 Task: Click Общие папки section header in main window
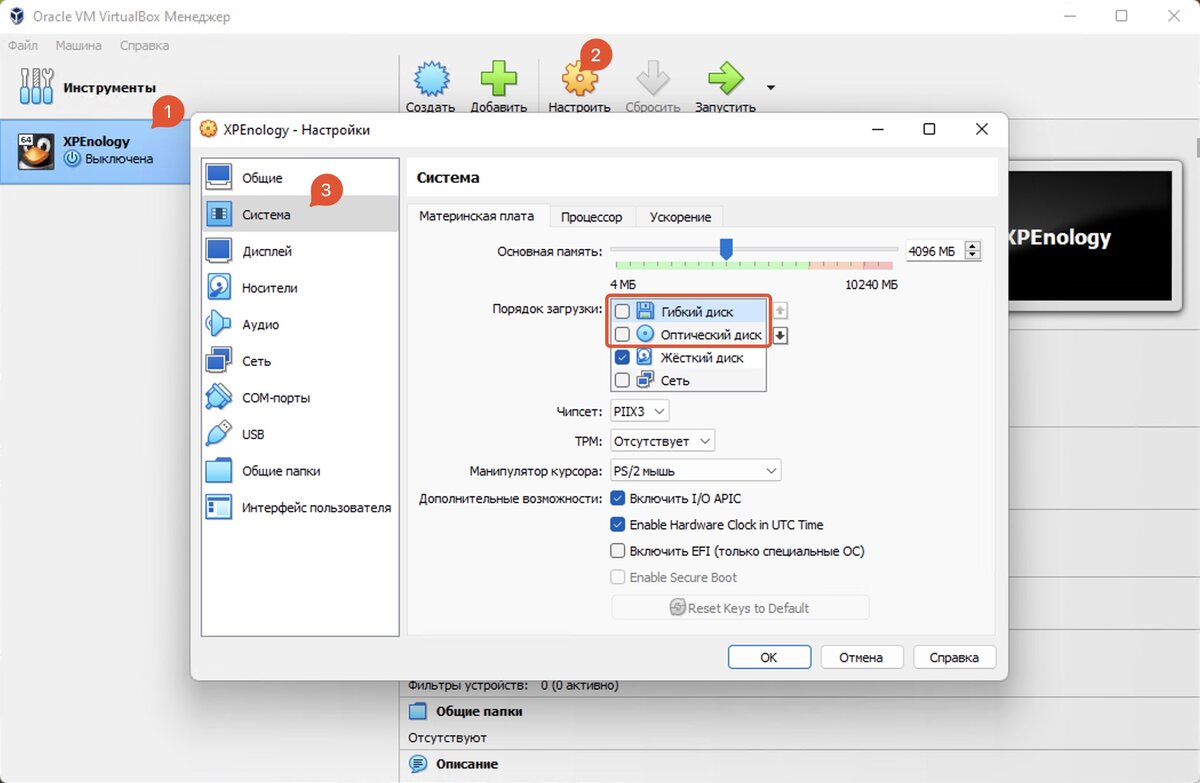(x=479, y=711)
